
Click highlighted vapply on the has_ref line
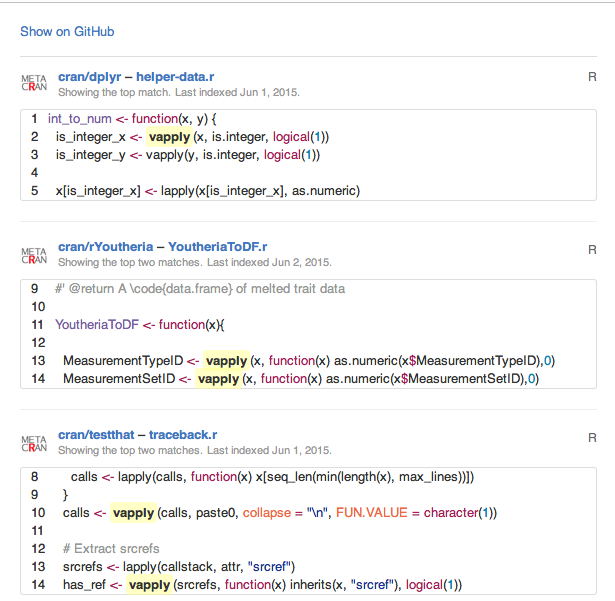click(x=149, y=585)
